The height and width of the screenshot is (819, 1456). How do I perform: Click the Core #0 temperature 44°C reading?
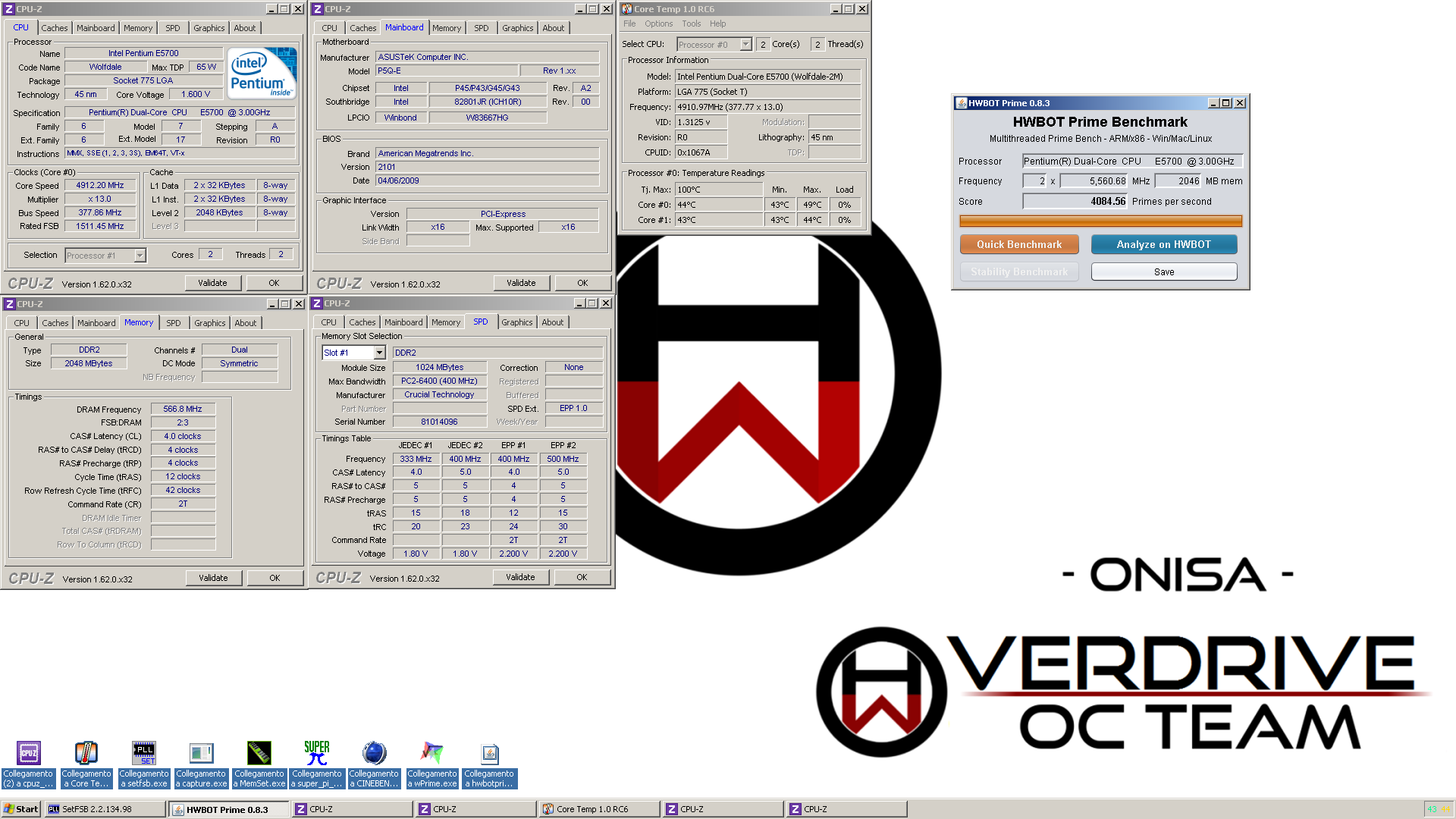pyautogui.click(x=719, y=205)
